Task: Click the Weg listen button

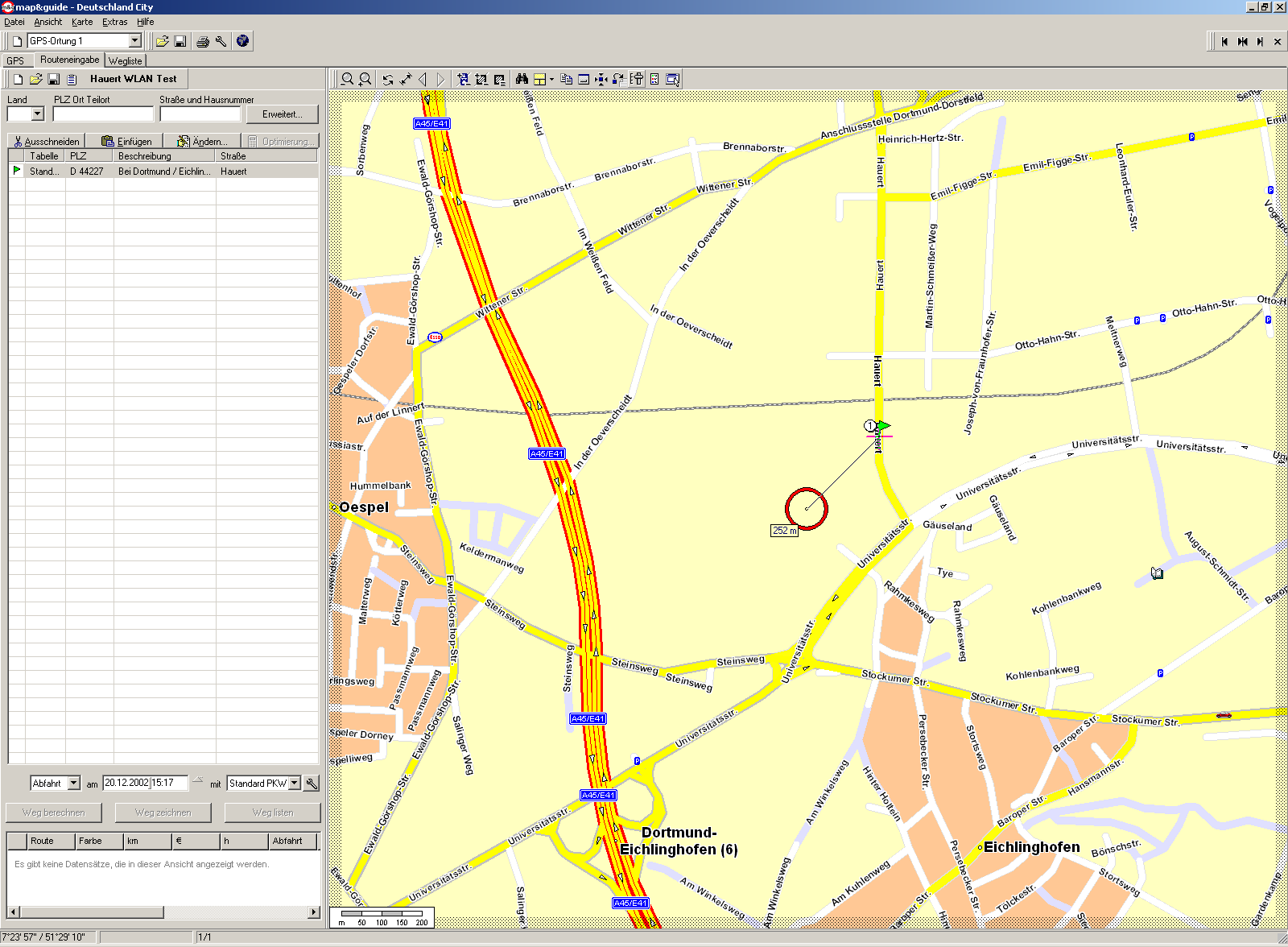Action: pos(273,813)
